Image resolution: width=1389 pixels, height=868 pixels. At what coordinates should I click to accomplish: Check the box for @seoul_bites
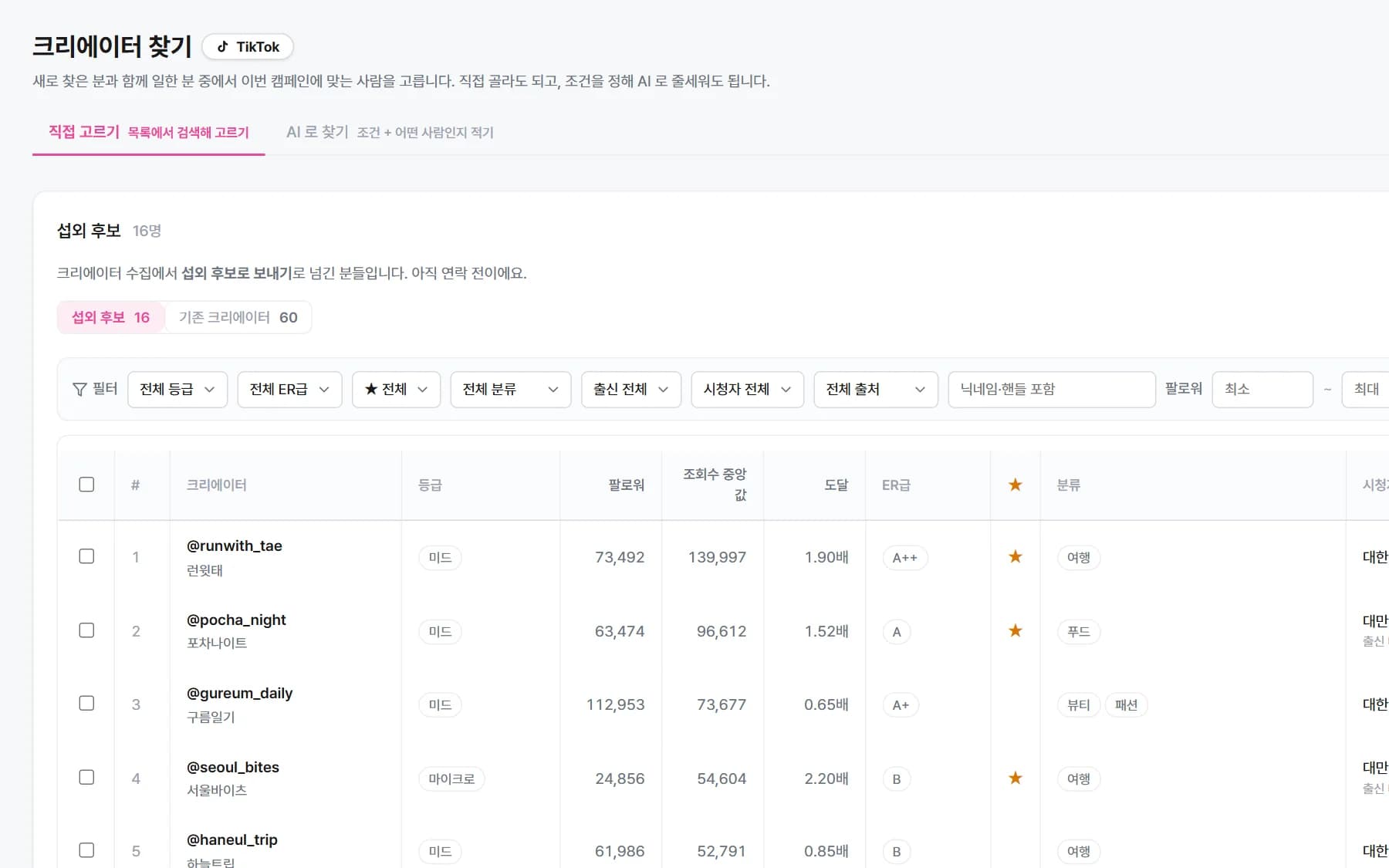(86, 777)
